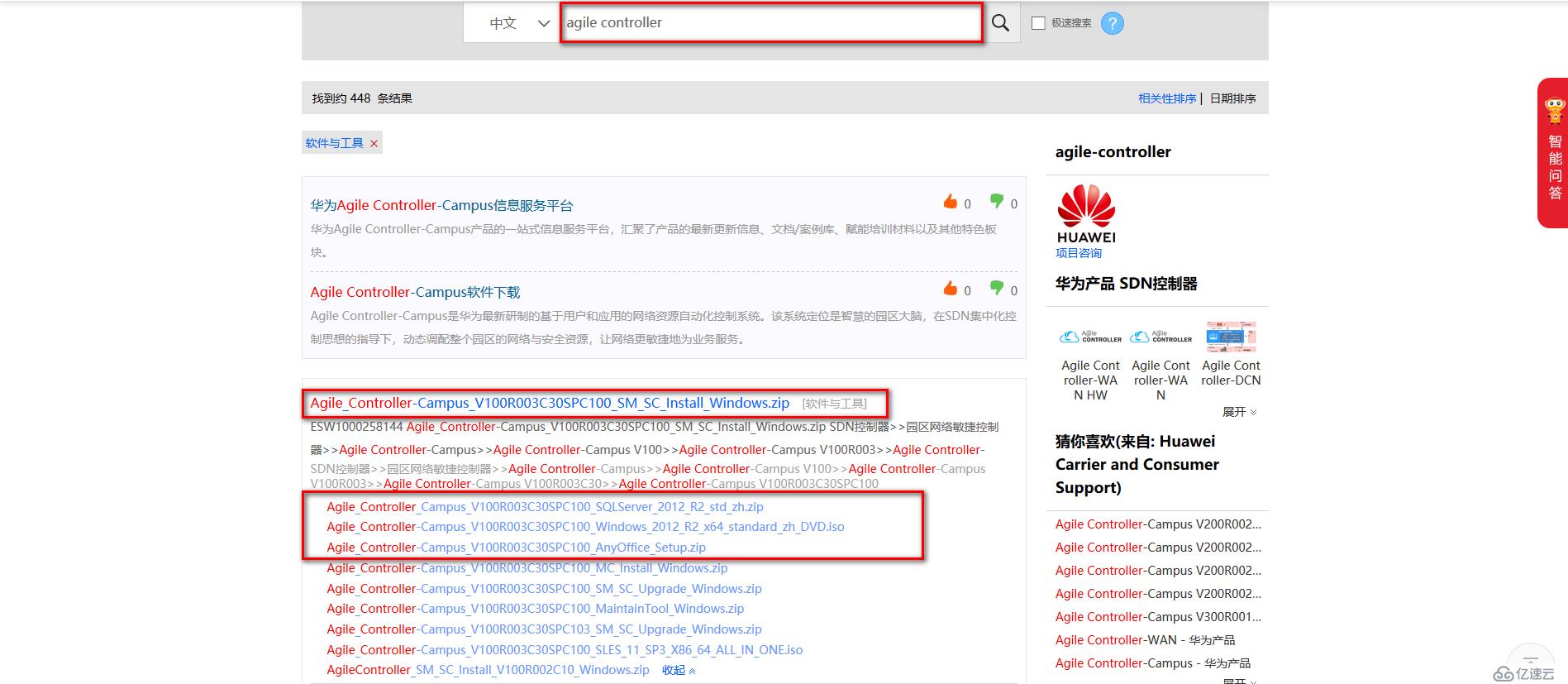Open Agile Controller-WAN - 华为产品 suggestion
This screenshot has width=1568, height=684.
[1145, 640]
